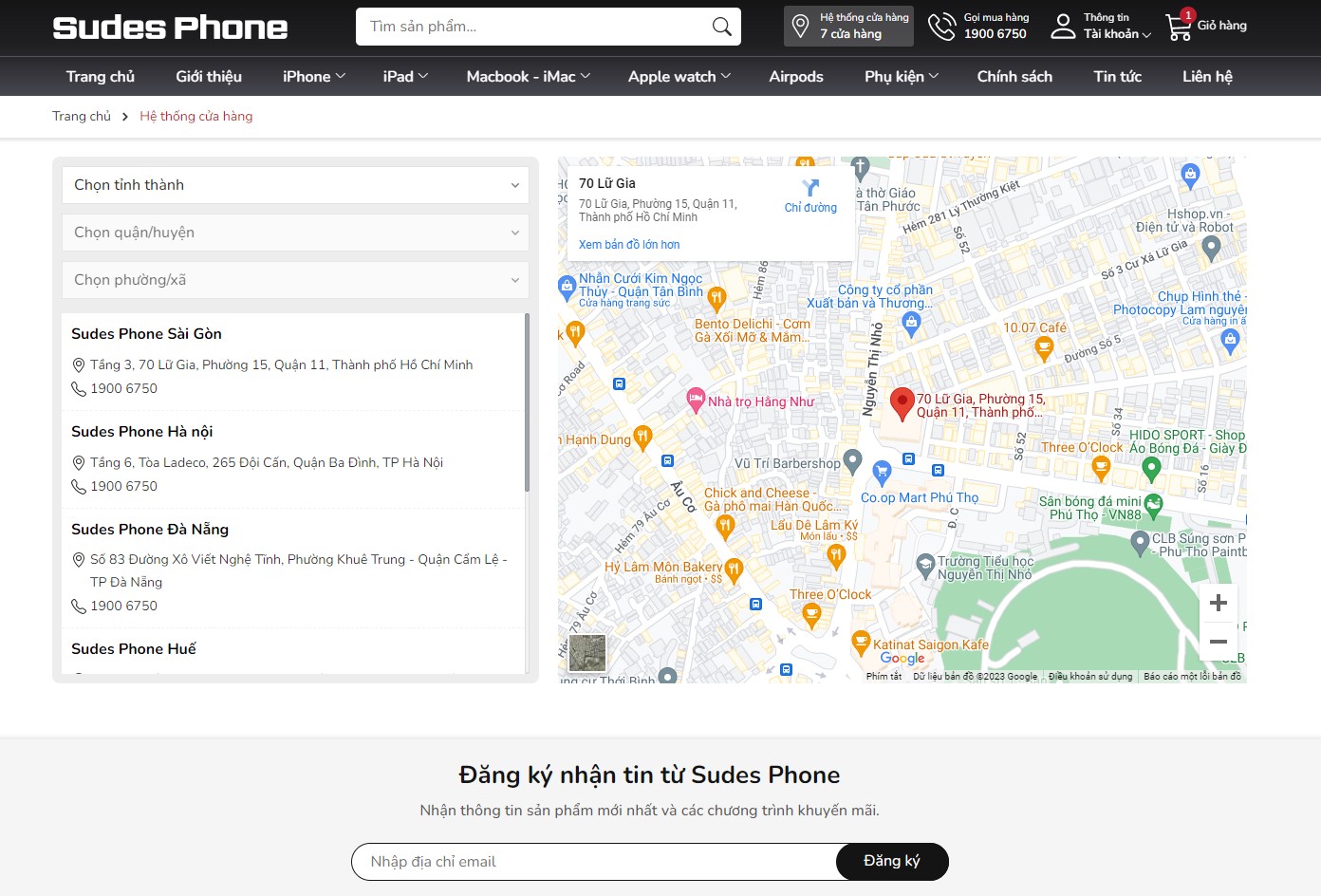Expand the iPhone menu
The width and height of the screenshot is (1321, 896).
(314, 77)
